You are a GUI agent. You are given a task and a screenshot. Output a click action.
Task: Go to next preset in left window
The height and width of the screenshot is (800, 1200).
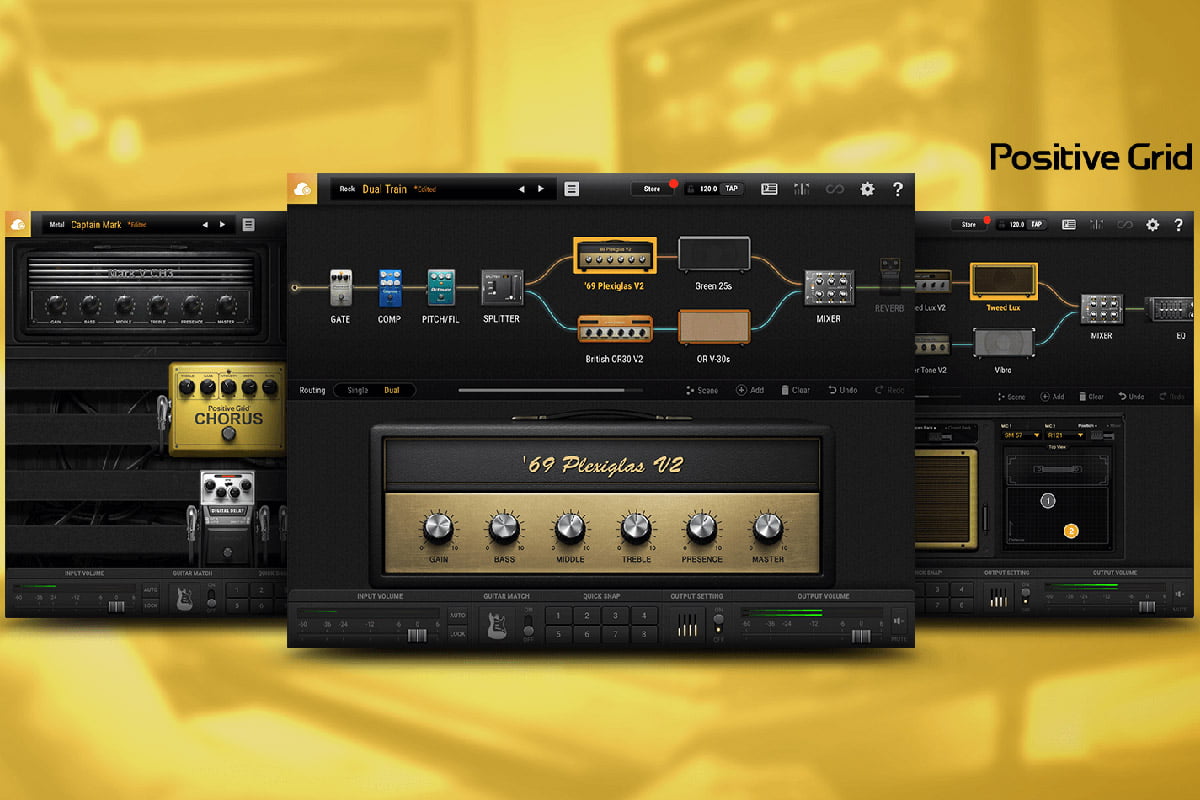(220, 225)
